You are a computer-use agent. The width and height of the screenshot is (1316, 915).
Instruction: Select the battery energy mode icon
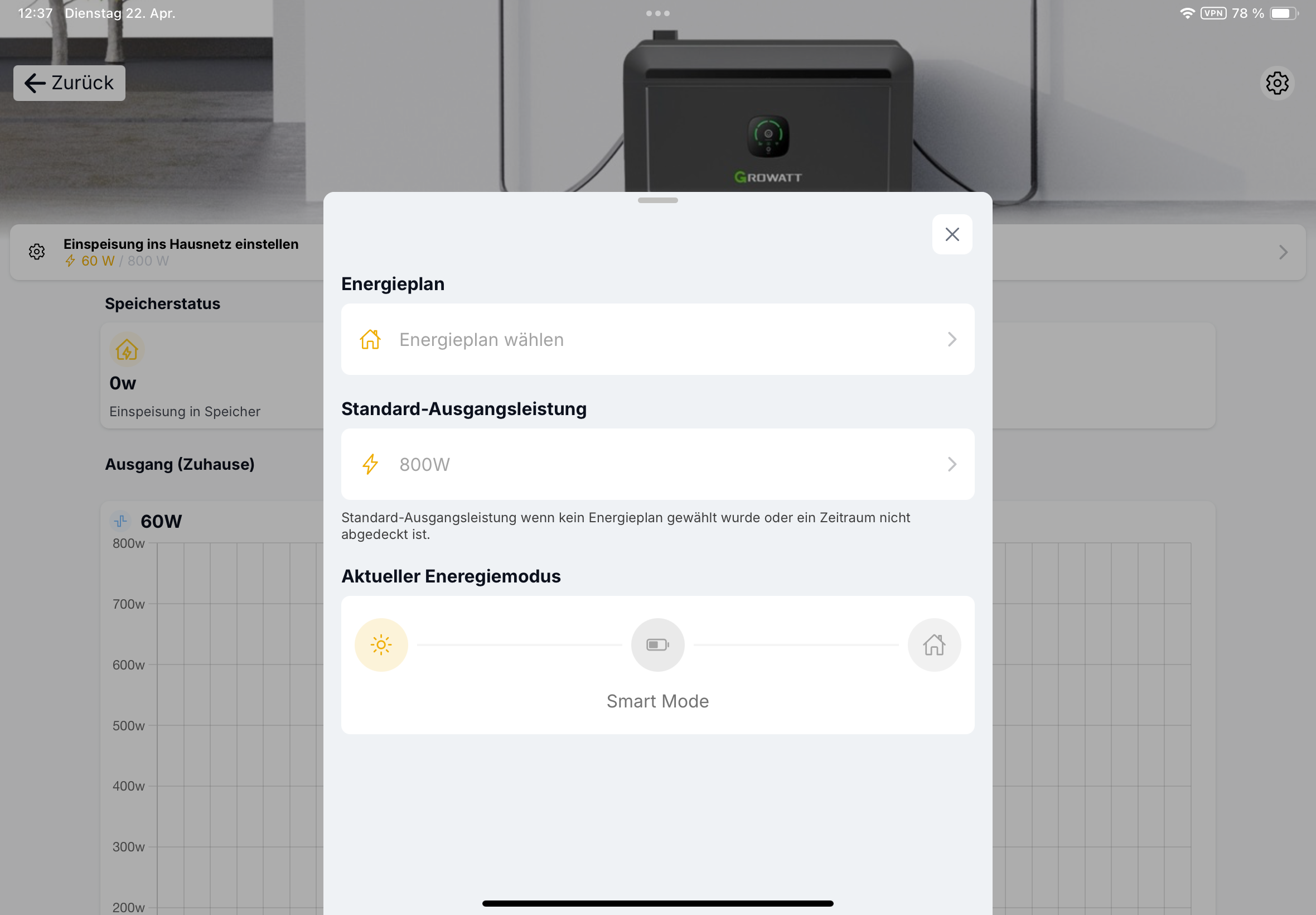(x=657, y=645)
